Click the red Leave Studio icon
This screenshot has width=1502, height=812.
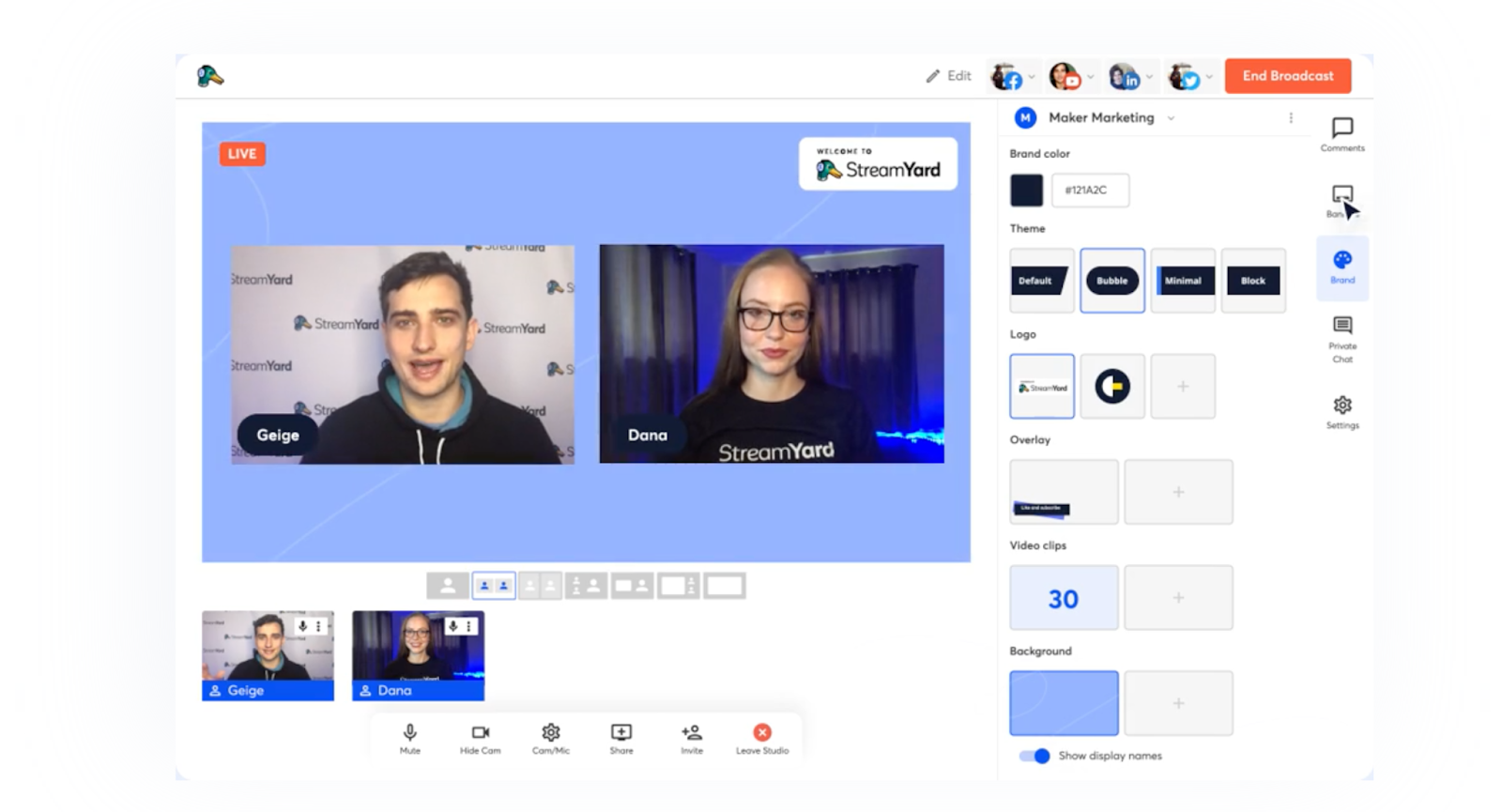[x=762, y=733]
